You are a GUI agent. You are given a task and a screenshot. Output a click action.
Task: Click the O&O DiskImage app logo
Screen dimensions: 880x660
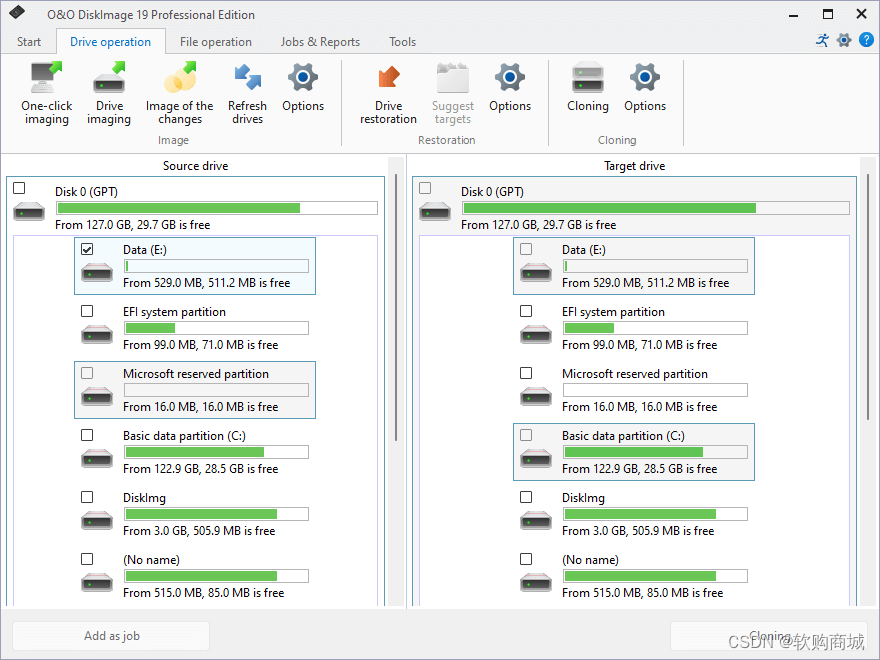tap(17, 12)
